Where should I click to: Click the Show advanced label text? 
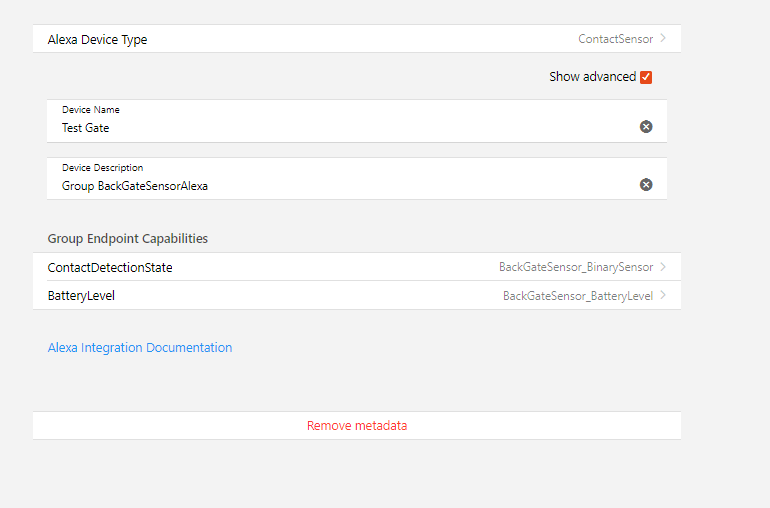point(592,77)
